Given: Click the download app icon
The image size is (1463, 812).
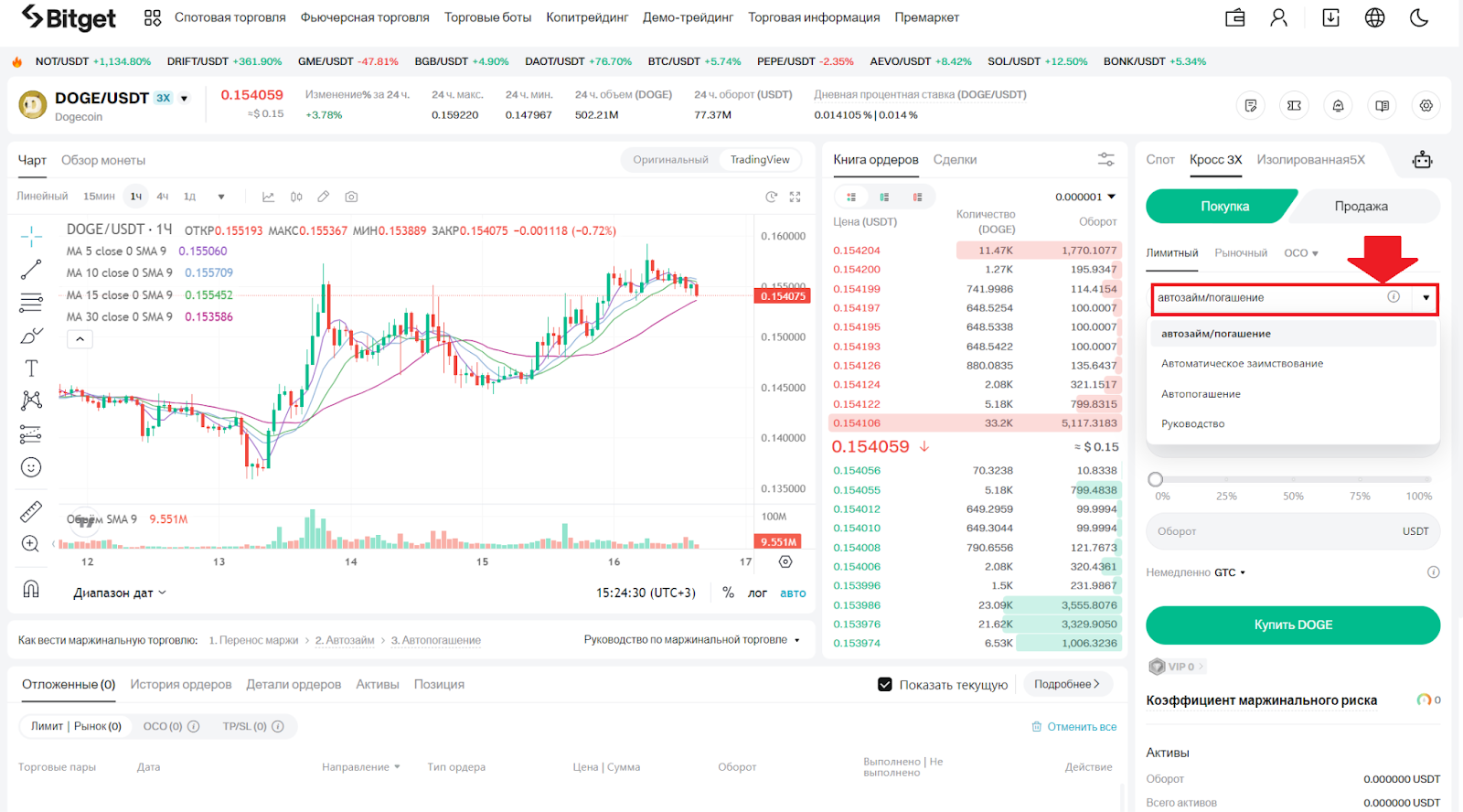Looking at the screenshot, I should (1330, 17).
